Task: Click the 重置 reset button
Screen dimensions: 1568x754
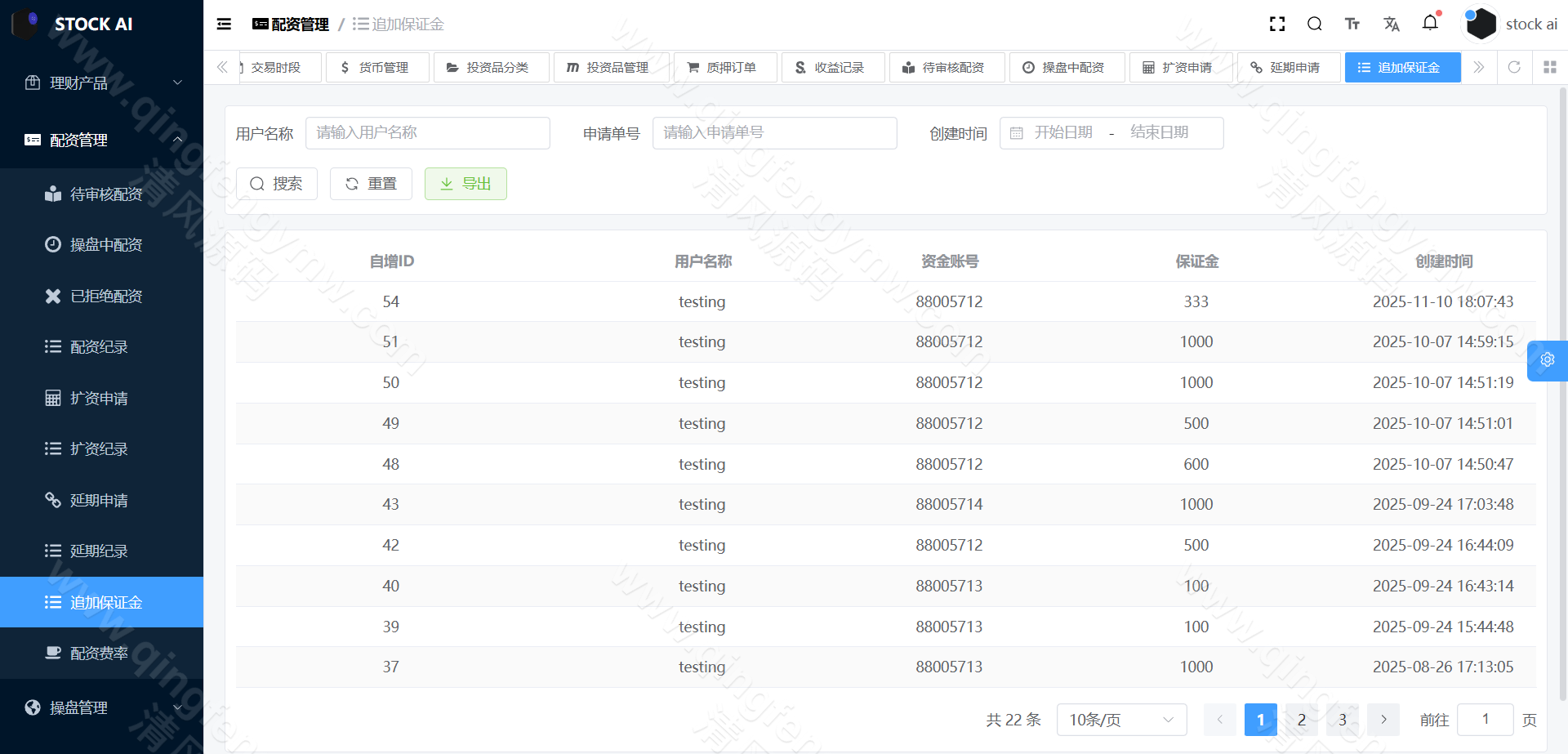Action: [x=371, y=184]
